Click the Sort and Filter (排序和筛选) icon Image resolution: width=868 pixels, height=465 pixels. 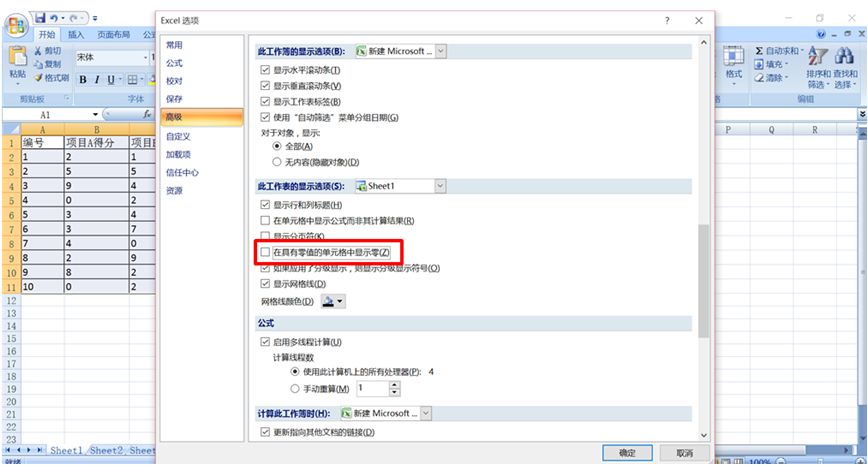[x=817, y=58]
